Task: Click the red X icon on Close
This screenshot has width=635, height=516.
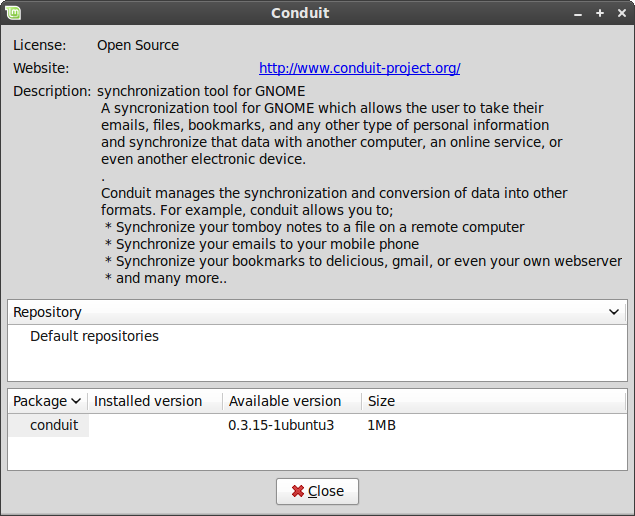Action: click(298, 491)
